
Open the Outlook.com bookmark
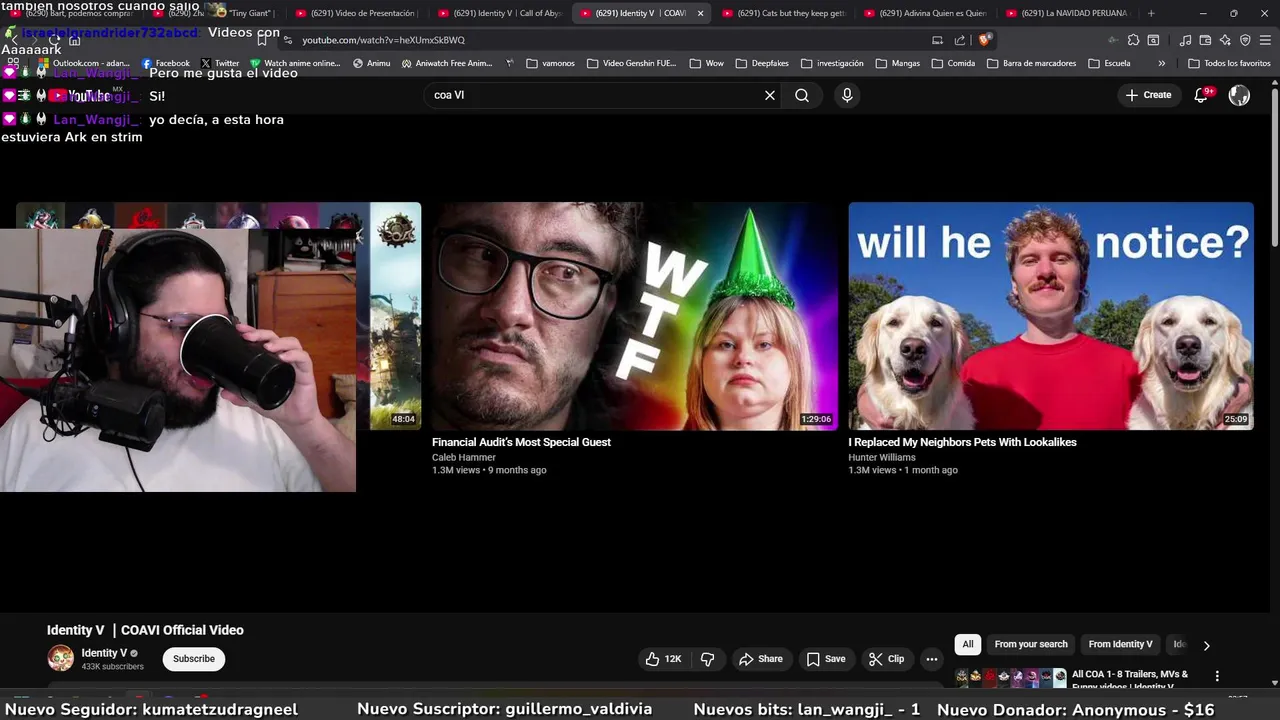(x=84, y=63)
